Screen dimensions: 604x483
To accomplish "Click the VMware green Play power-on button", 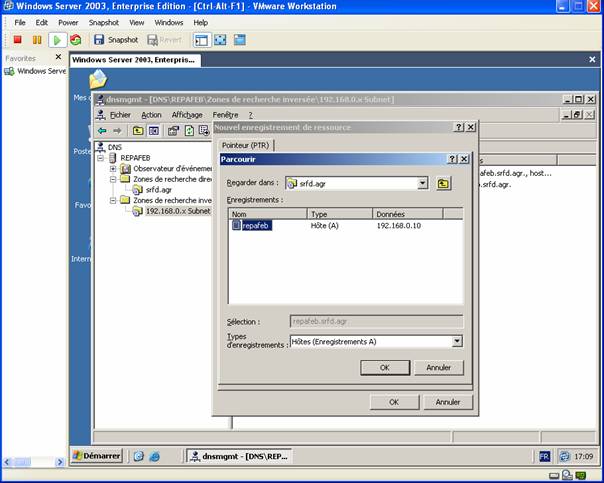I will [x=57, y=40].
